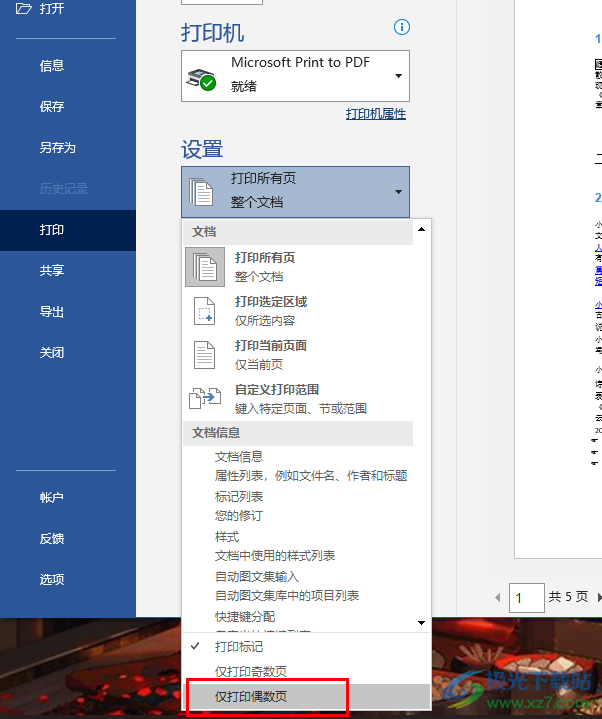Expand the printer selection dropdown

click(398, 77)
